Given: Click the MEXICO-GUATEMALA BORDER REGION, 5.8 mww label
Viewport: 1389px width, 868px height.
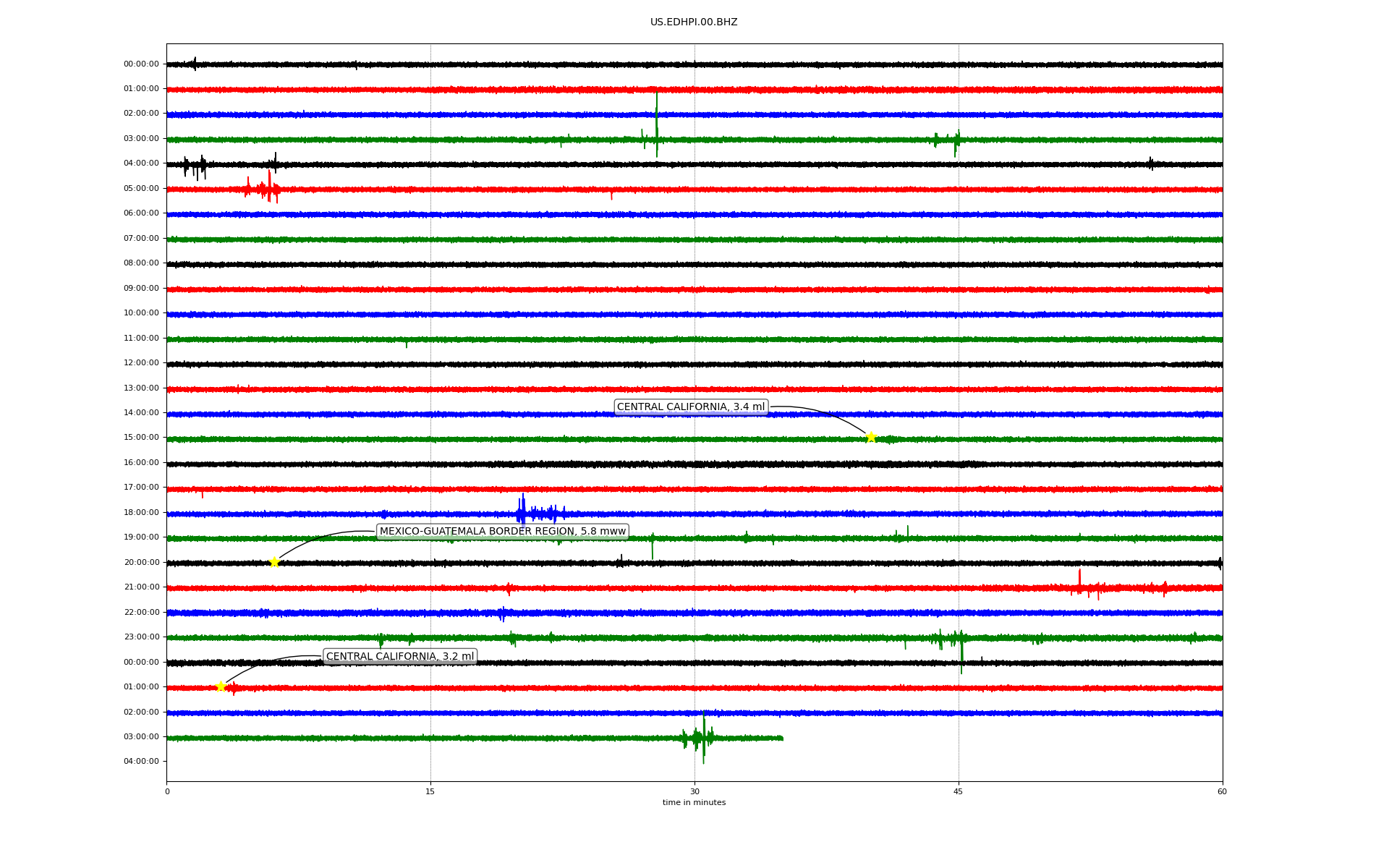Looking at the screenshot, I should pyautogui.click(x=502, y=532).
